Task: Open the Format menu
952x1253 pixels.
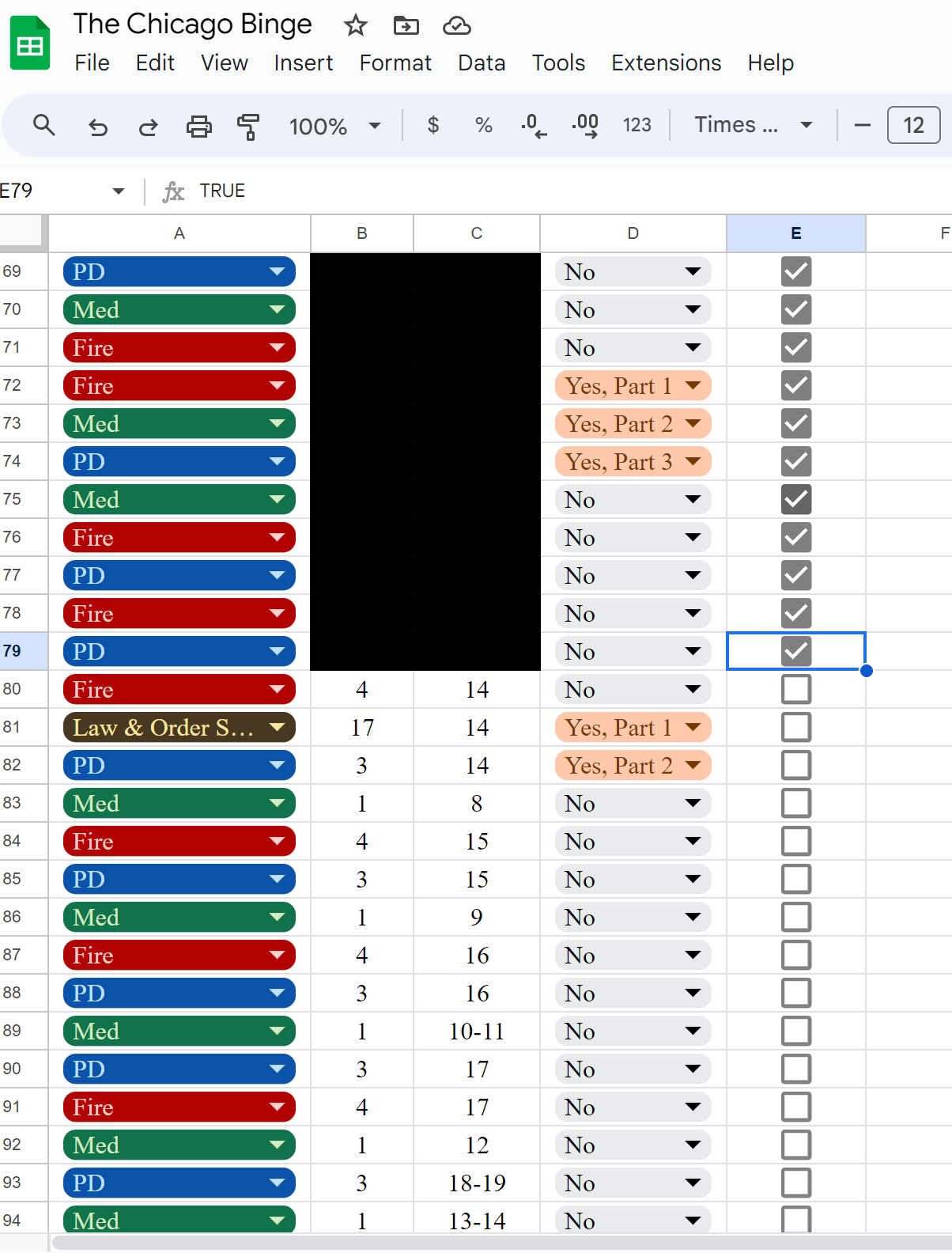Action: coord(395,62)
